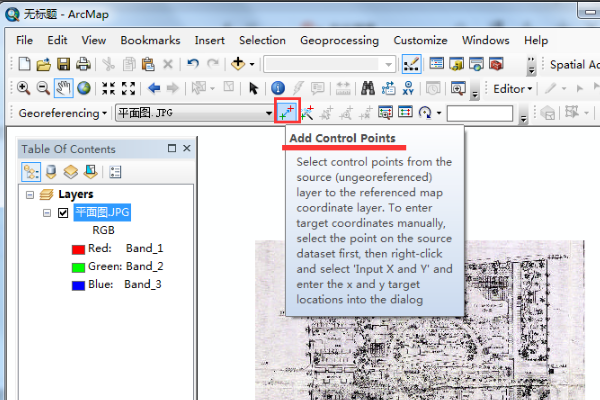Open georeferencing Viewer window
Viewport: 600px width, 400px height.
click(x=385, y=113)
